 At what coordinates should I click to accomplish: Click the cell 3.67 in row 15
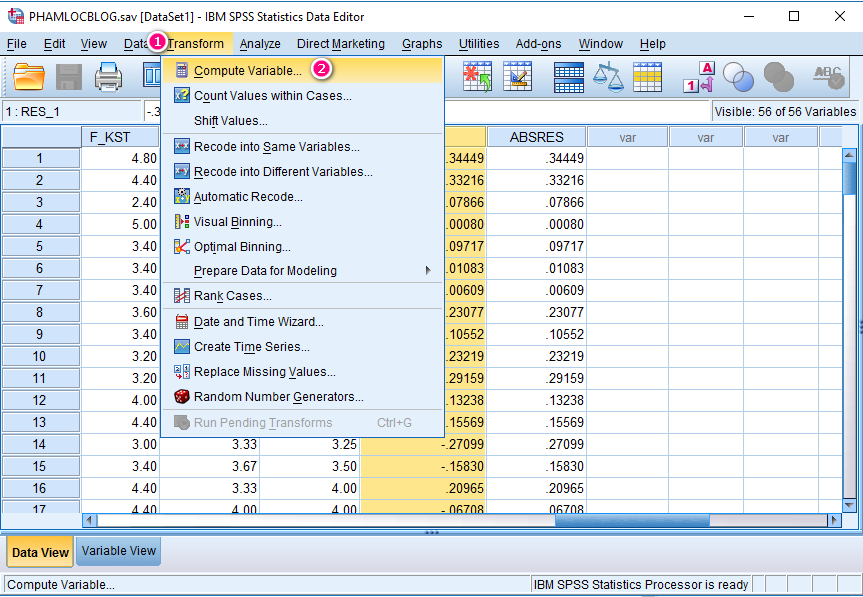[210, 467]
